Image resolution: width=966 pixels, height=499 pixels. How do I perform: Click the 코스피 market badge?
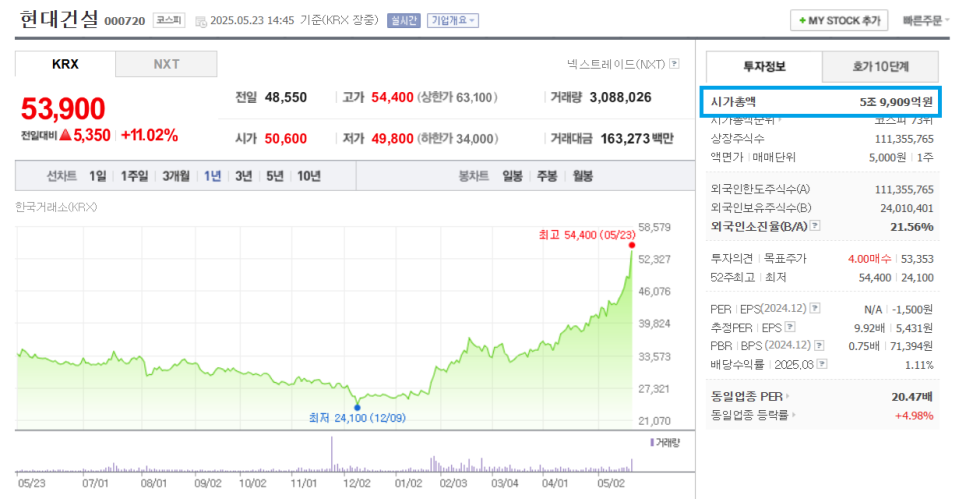(169, 20)
